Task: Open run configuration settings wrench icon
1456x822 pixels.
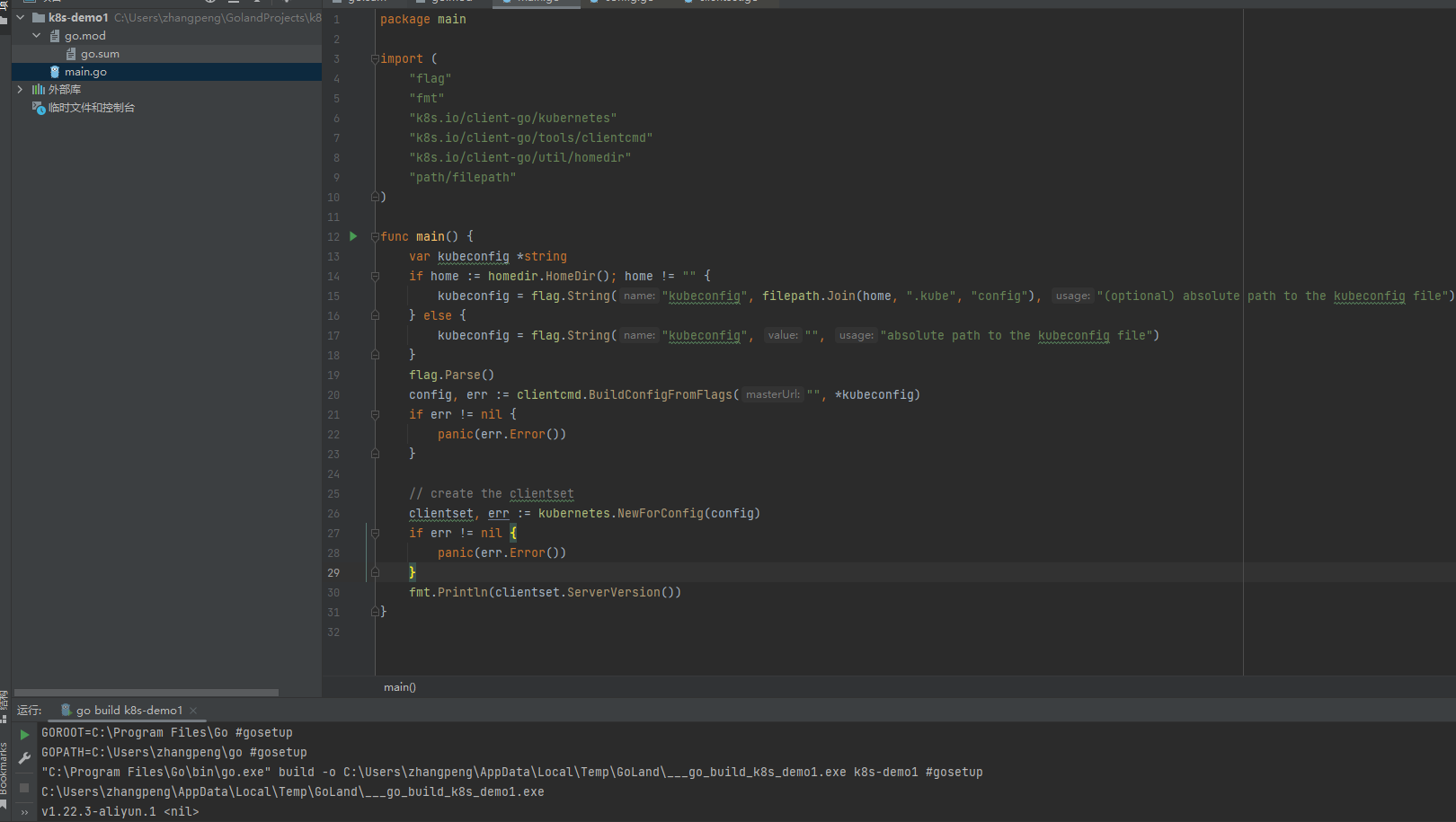Action: tap(24, 758)
